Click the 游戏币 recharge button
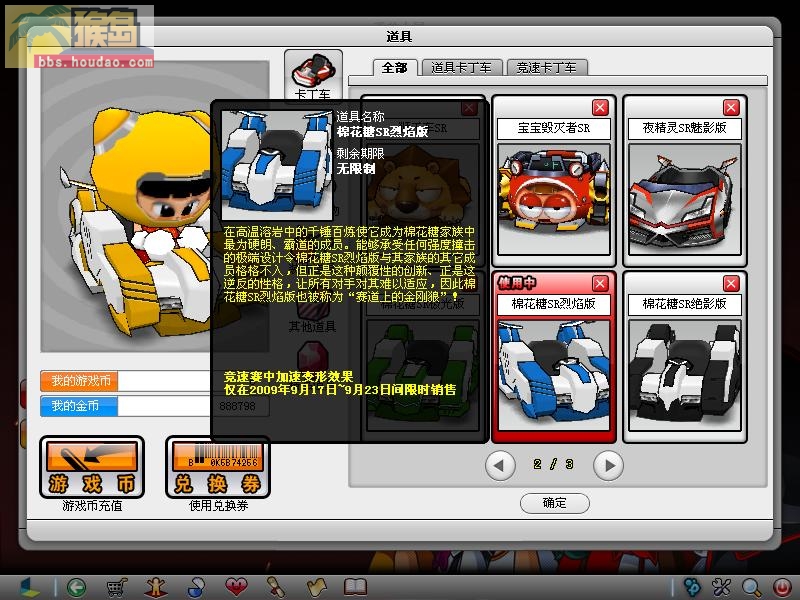The height and width of the screenshot is (600, 800). [x=92, y=467]
